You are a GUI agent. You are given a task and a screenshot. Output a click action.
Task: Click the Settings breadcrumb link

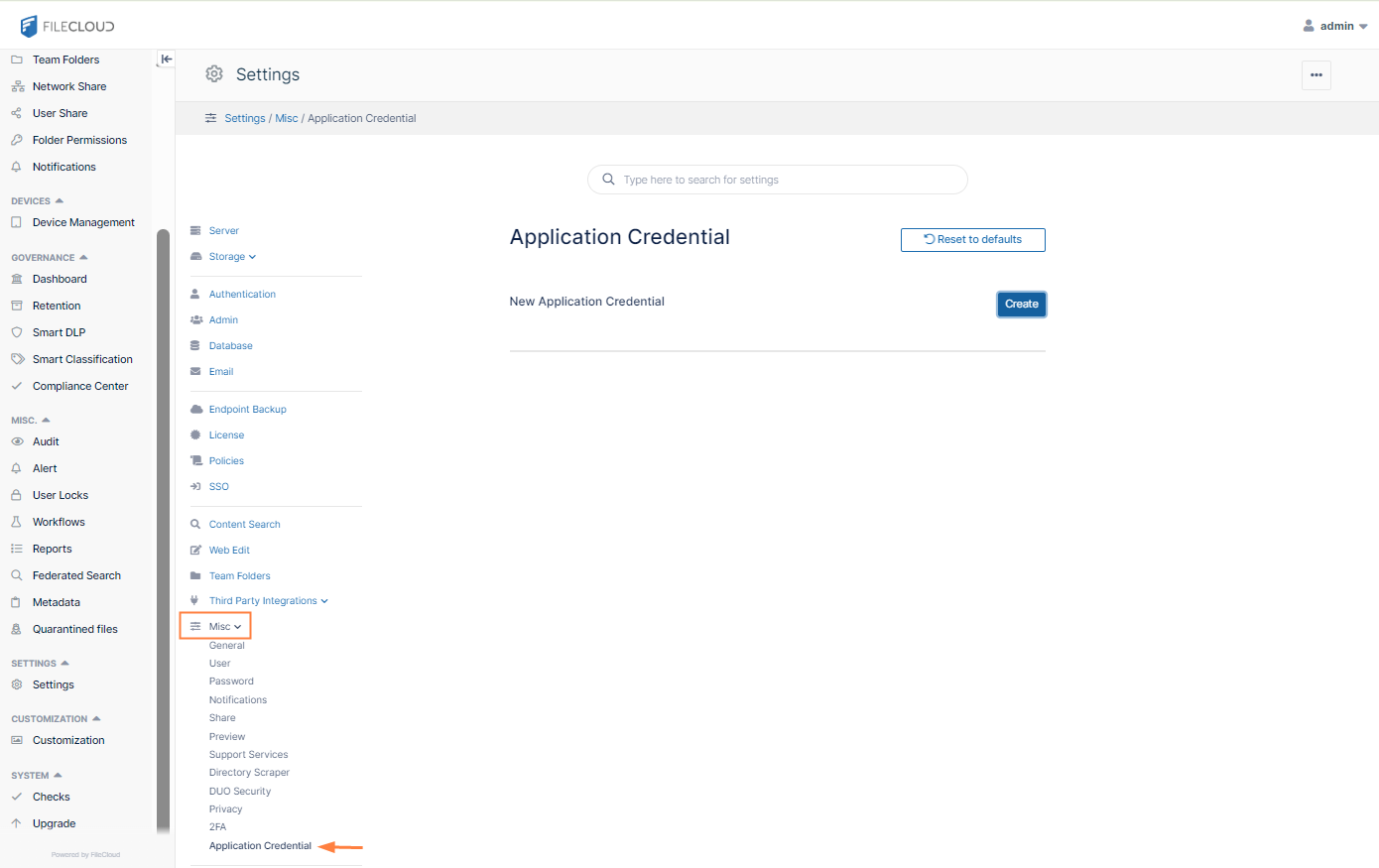pyautogui.click(x=244, y=118)
